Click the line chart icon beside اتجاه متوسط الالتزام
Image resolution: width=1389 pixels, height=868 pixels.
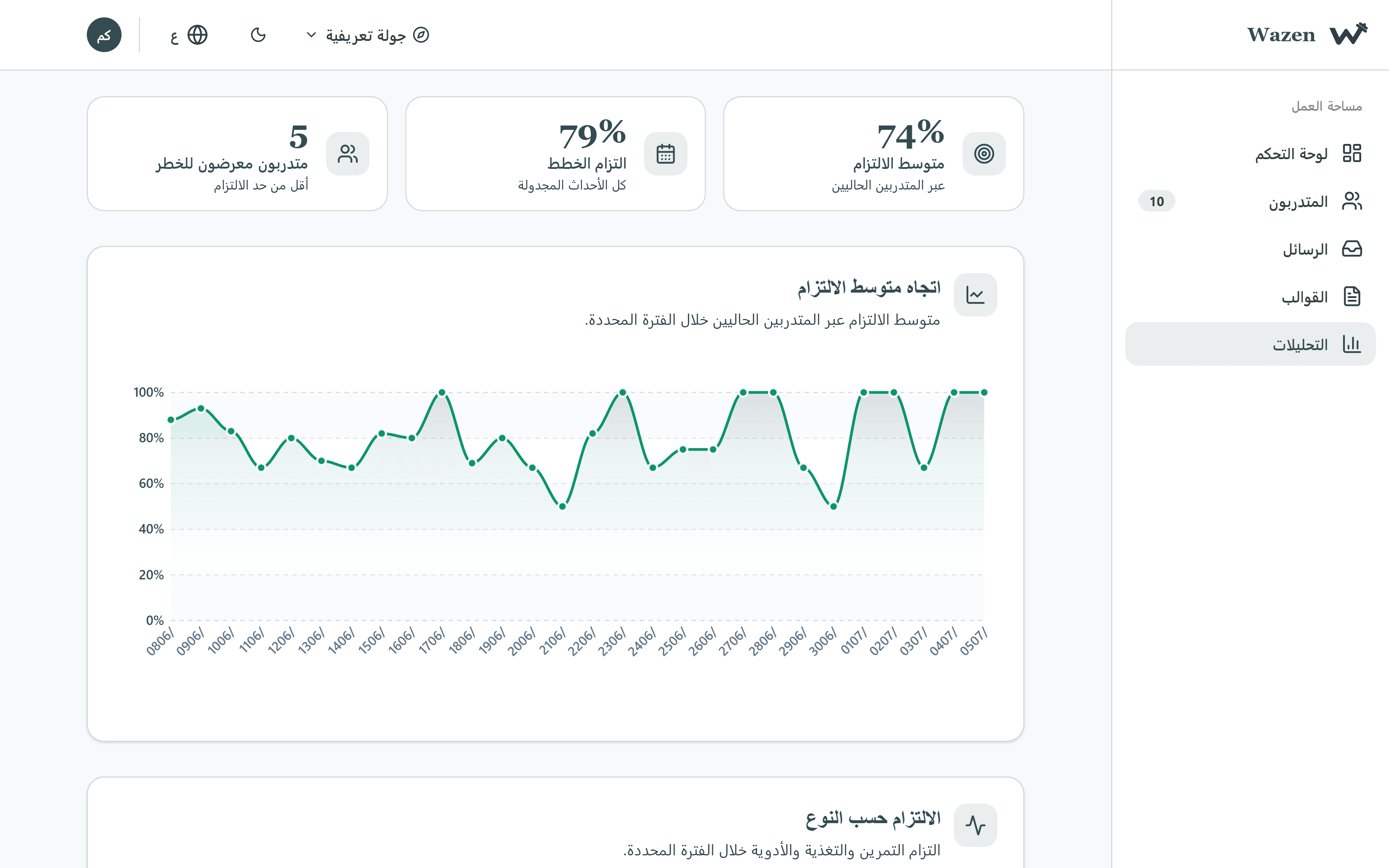pos(975,295)
